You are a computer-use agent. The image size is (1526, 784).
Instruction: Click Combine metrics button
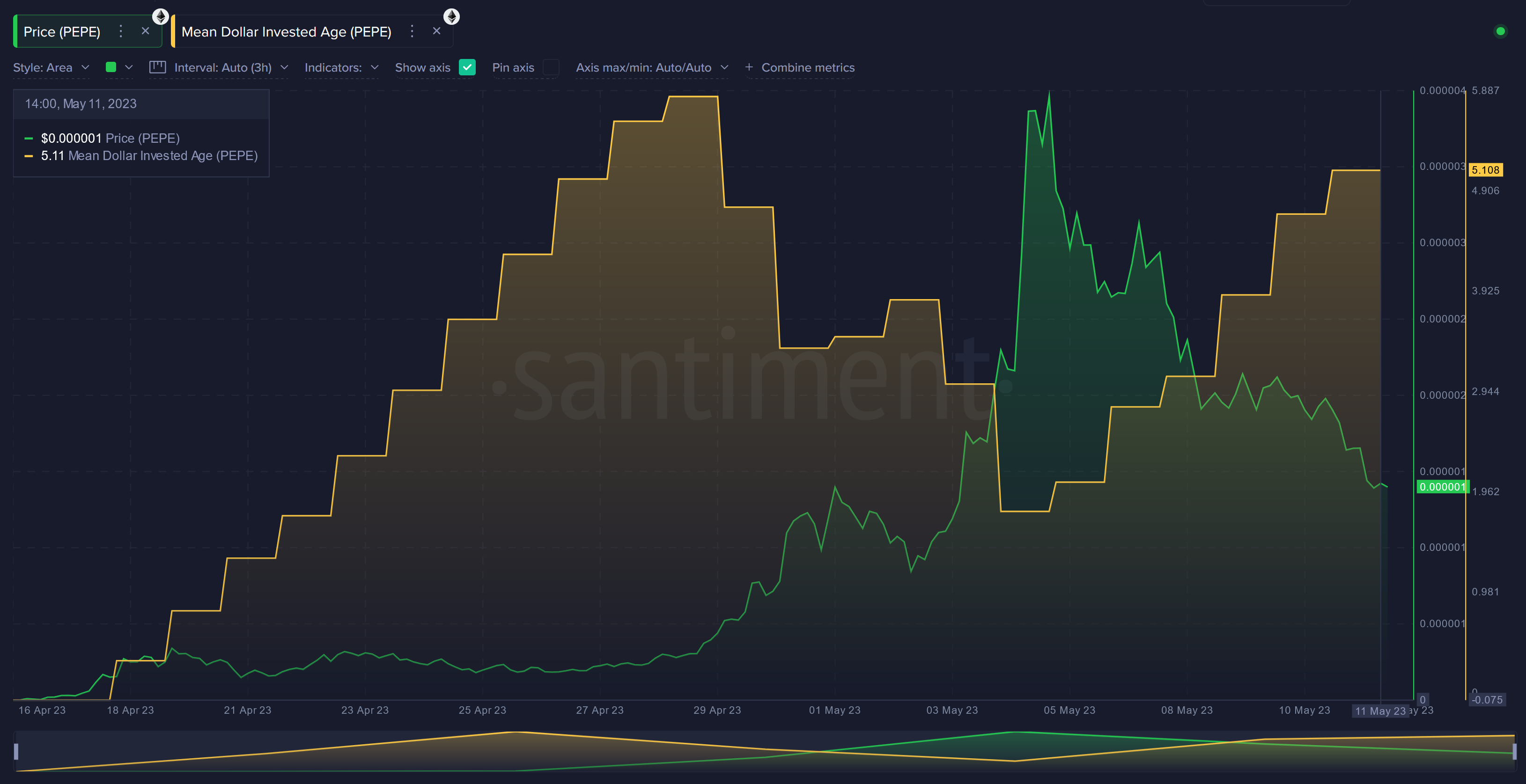[x=800, y=67]
